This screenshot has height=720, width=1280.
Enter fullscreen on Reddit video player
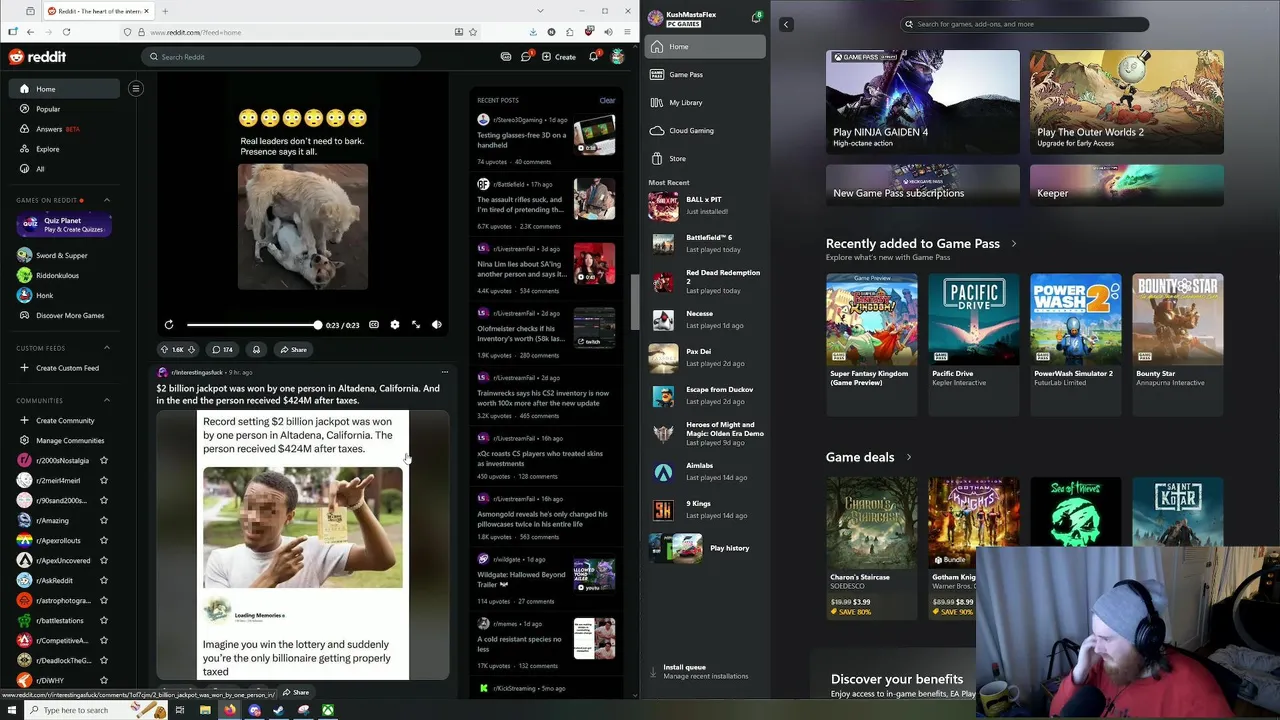pyautogui.click(x=416, y=325)
